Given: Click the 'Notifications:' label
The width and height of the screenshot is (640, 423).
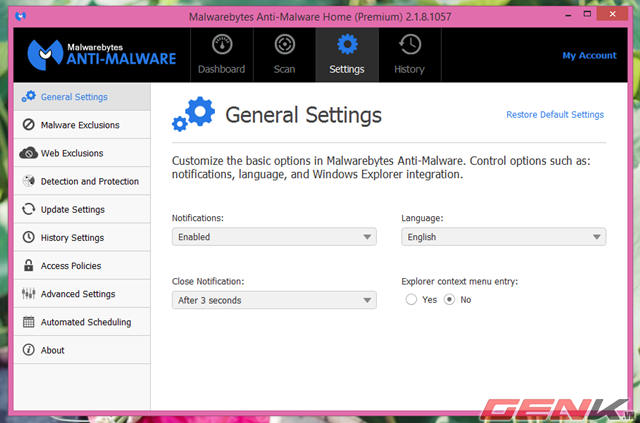Looking at the screenshot, I should (198, 218).
